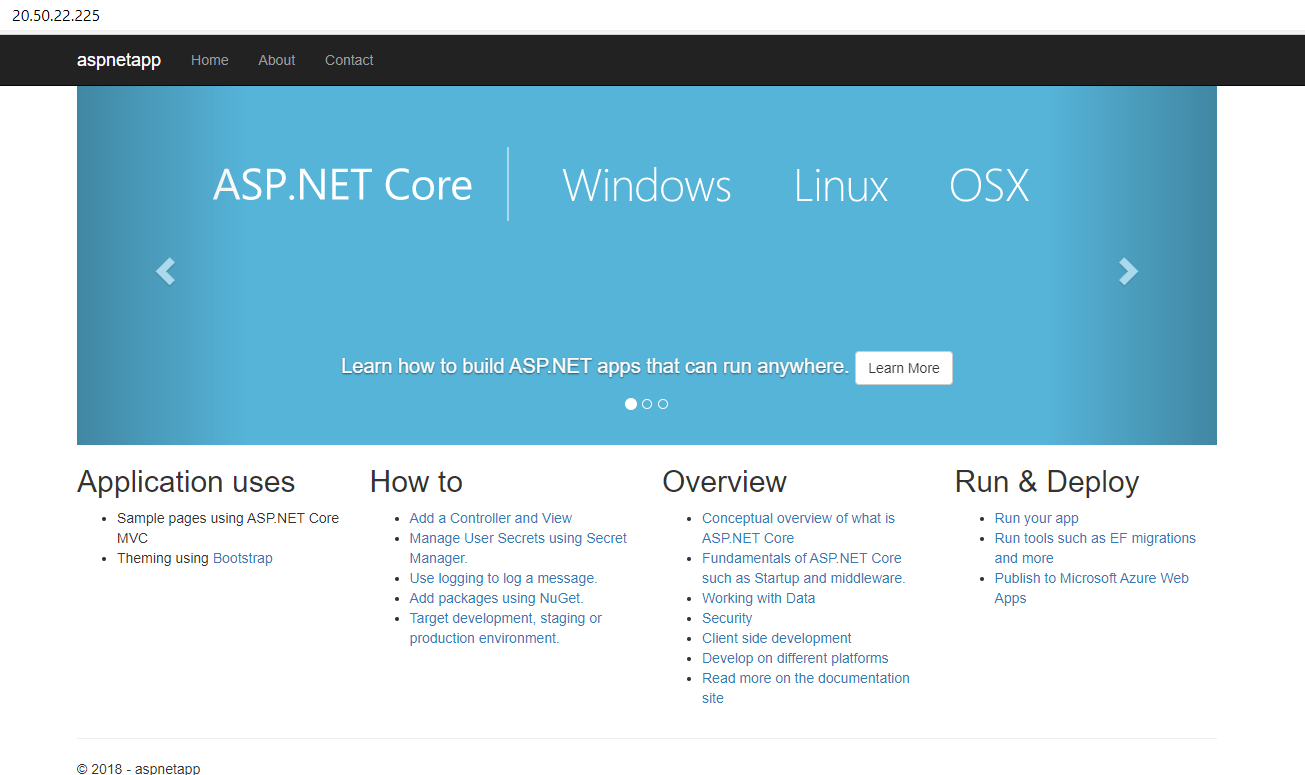Open Publish to Microsoft Azure Web Apps link
The width and height of the screenshot is (1305, 775).
click(1092, 588)
